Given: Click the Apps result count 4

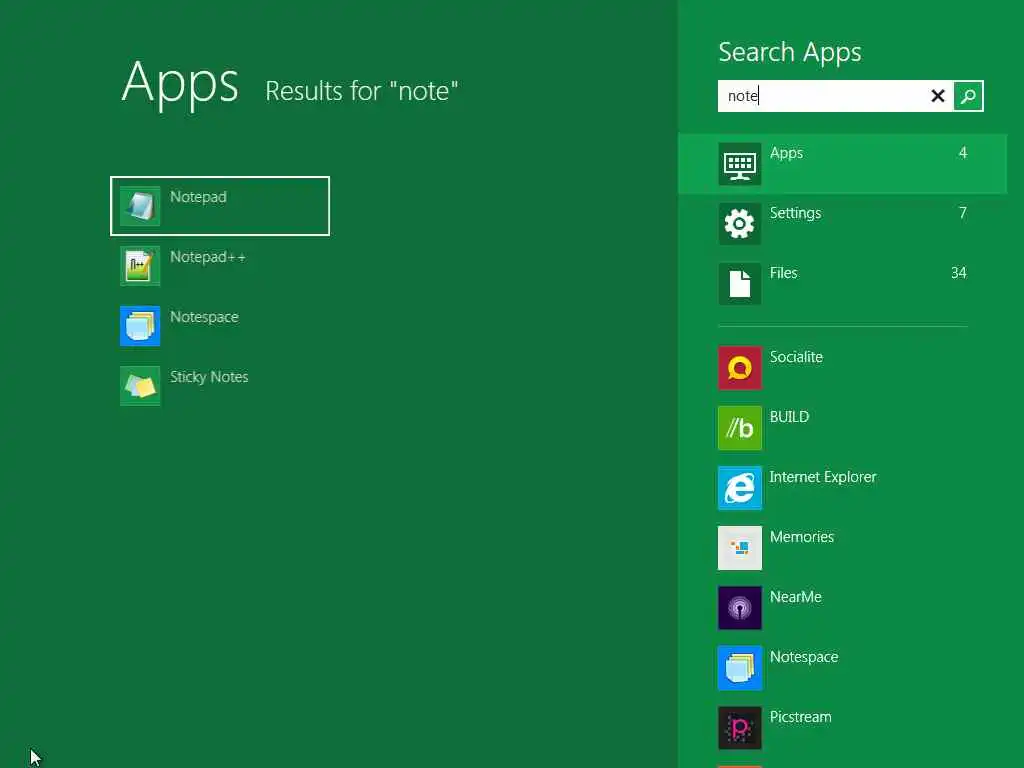Looking at the screenshot, I should tap(963, 153).
